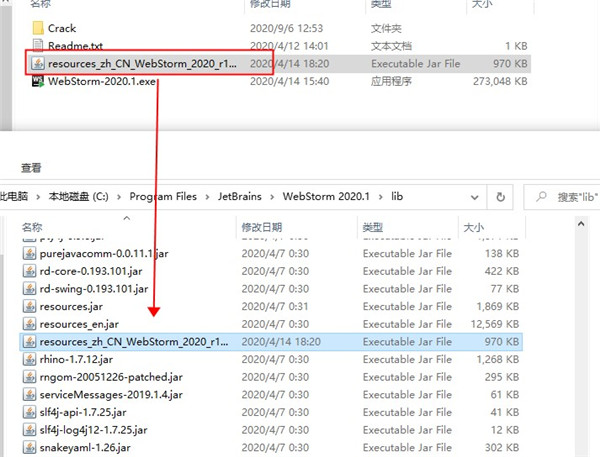Click the Crack folder icon
Screen dimensions: 600x457
[x=37, y=28]
